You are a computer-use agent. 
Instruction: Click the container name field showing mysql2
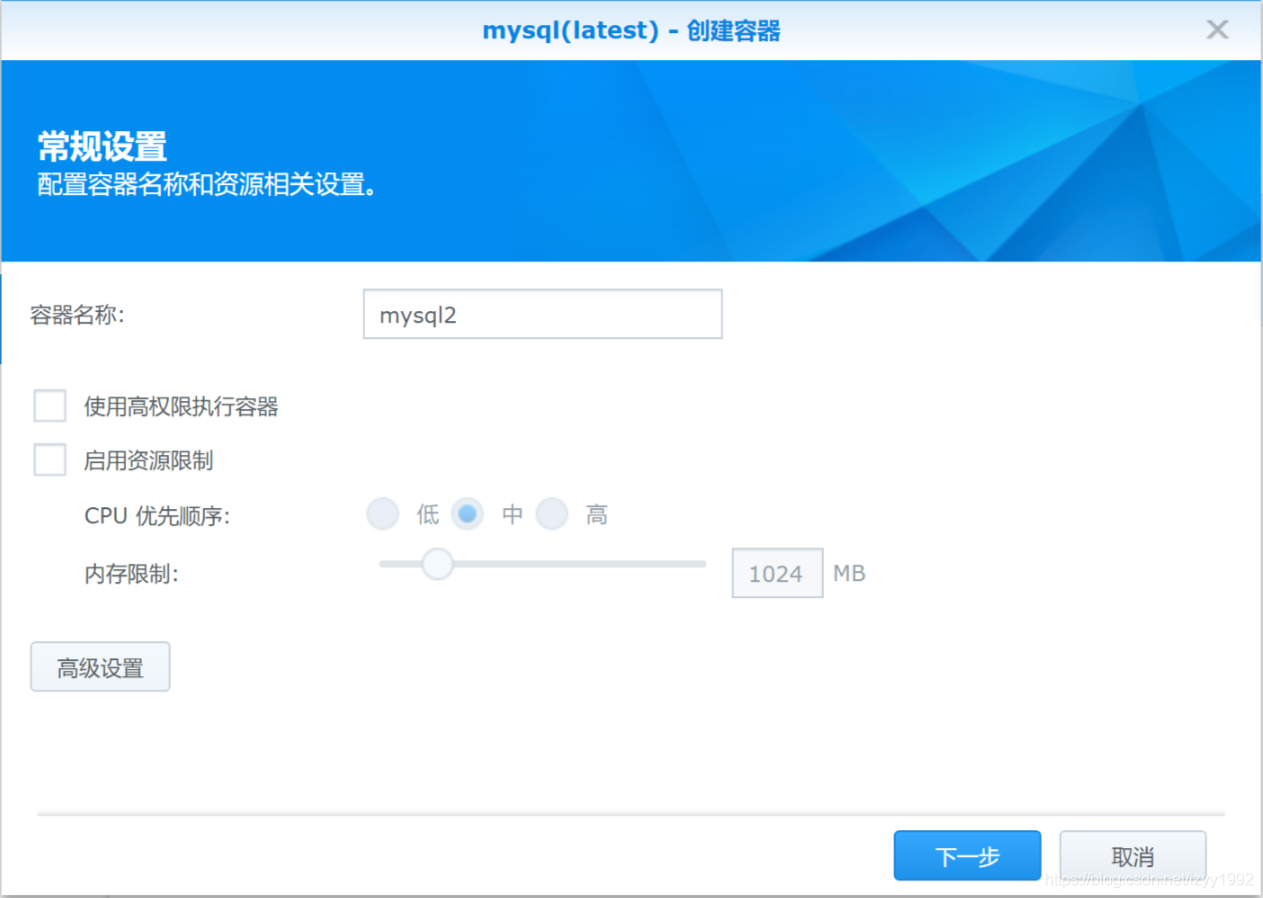(542, 313)
